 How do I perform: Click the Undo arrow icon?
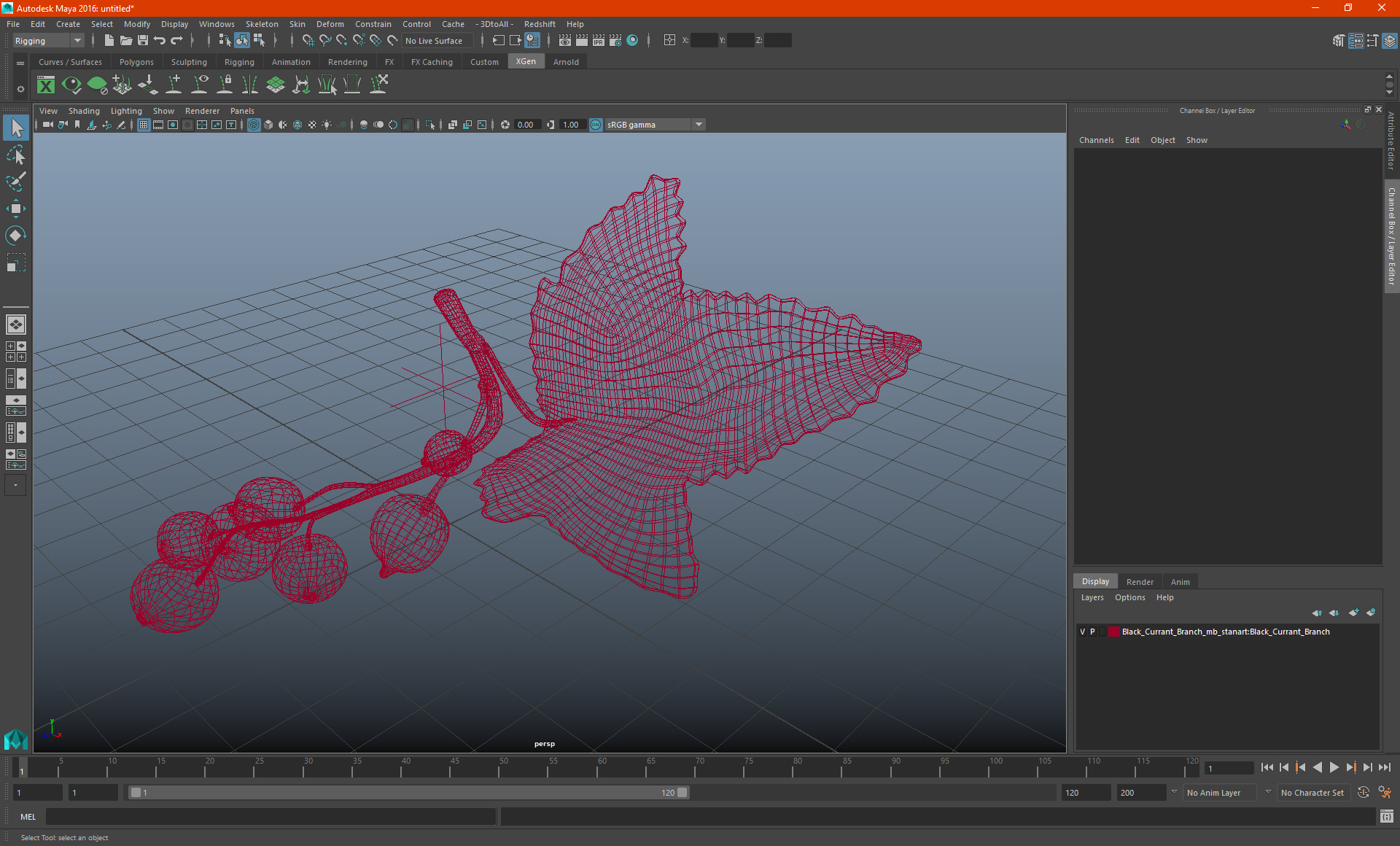coord(160,41)
